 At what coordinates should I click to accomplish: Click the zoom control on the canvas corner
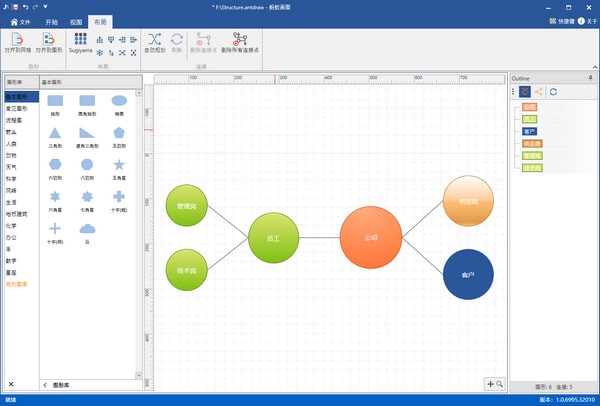495,384
